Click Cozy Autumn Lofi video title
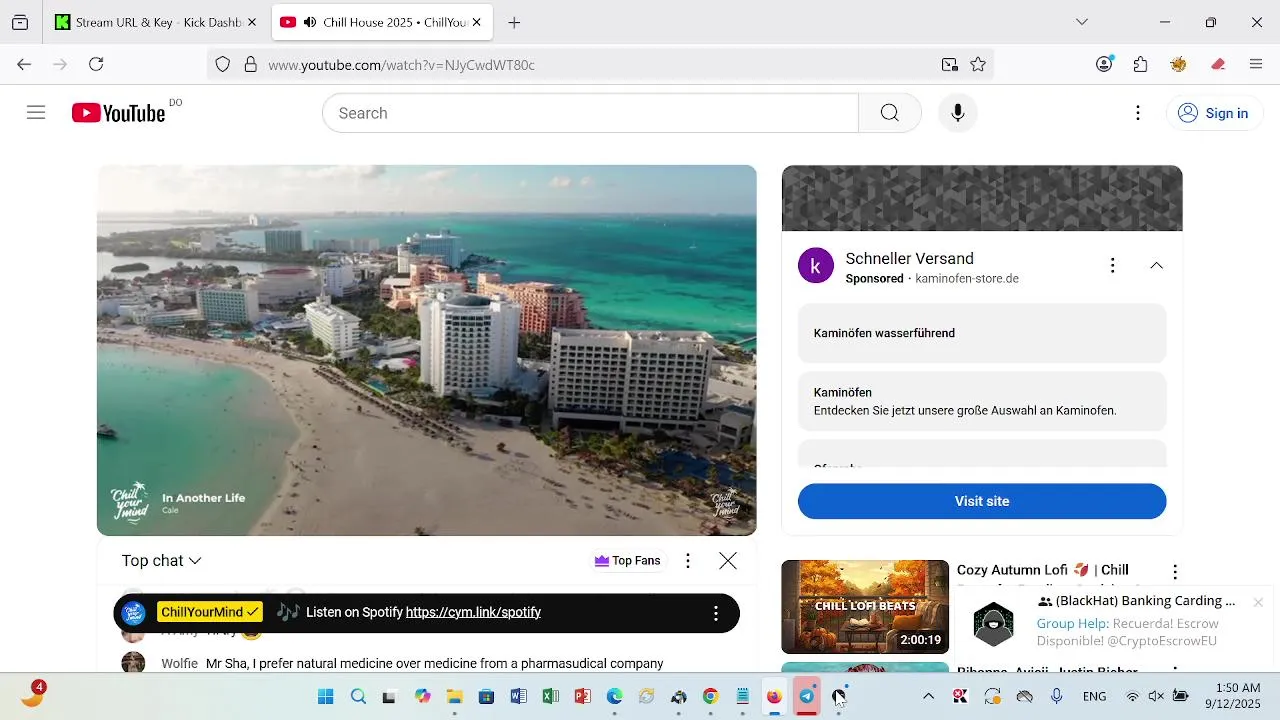 point(1043,570)
